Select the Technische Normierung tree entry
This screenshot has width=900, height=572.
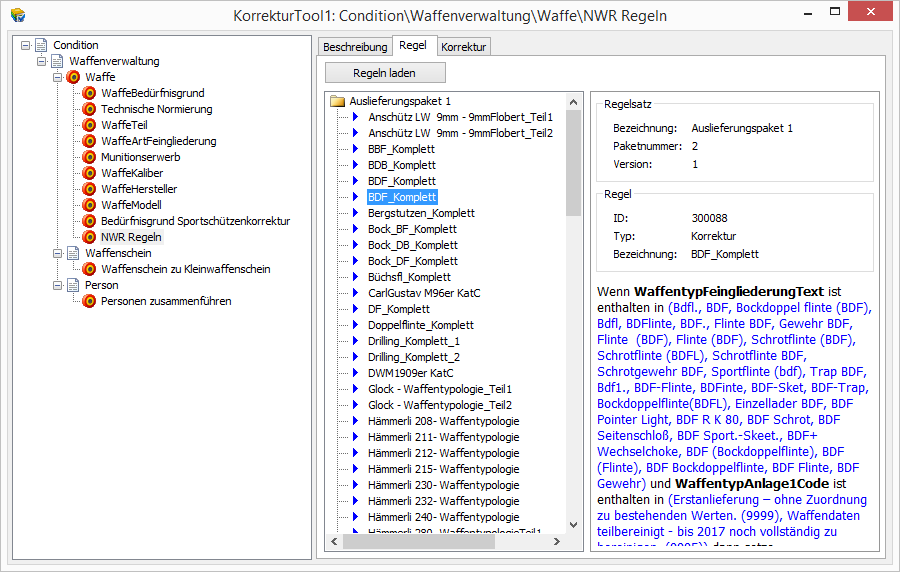[156, 109]
